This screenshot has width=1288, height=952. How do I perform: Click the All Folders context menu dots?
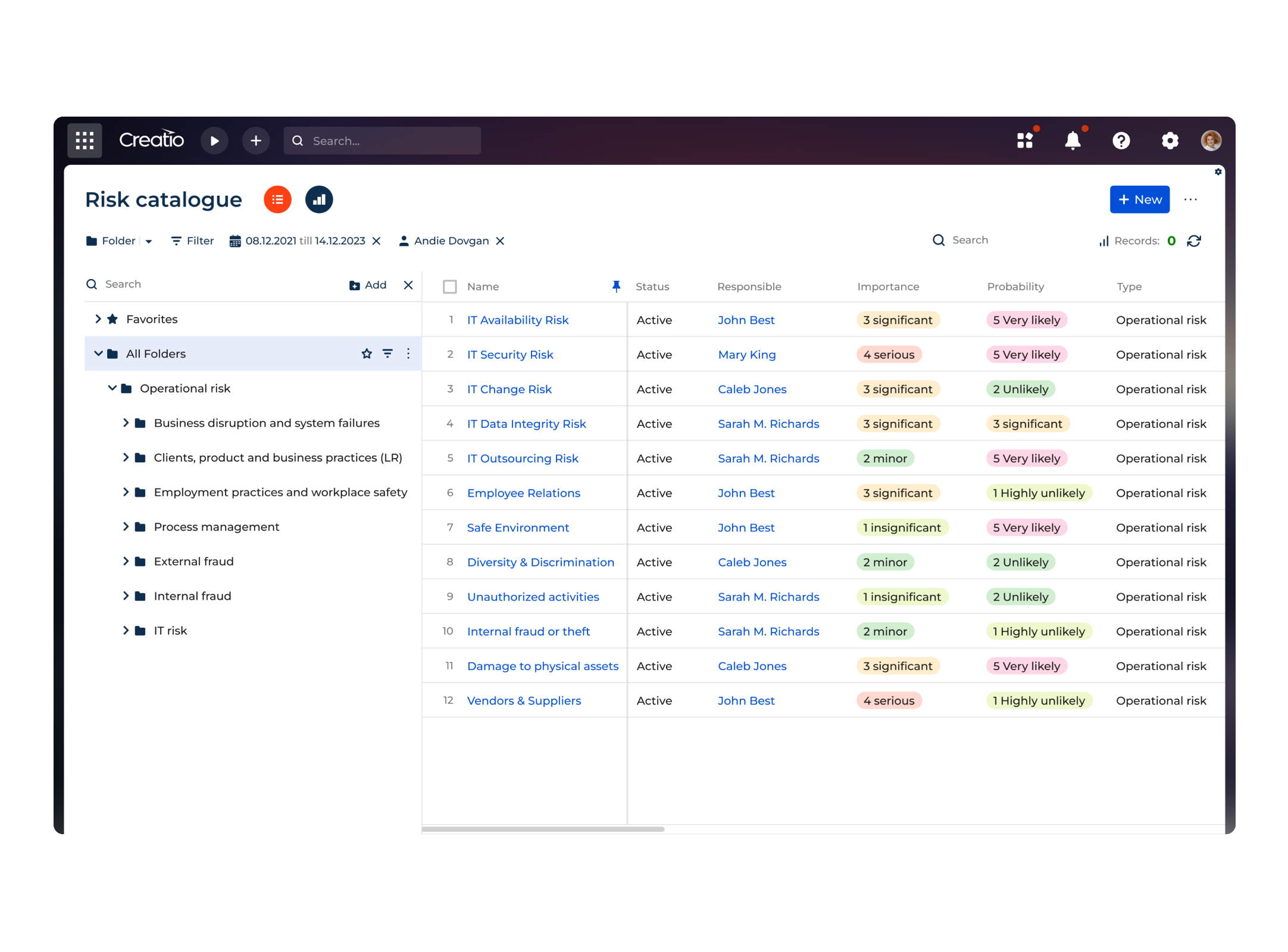(409, 353)
